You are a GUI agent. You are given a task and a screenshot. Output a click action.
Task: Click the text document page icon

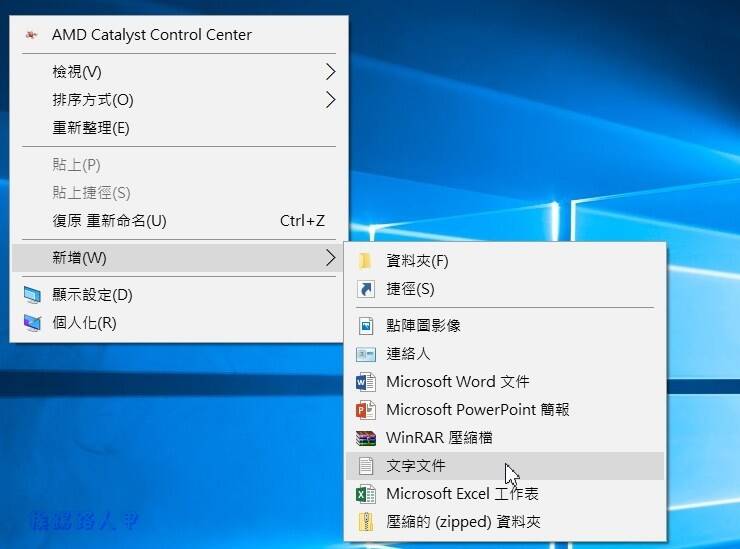(366, 466)
